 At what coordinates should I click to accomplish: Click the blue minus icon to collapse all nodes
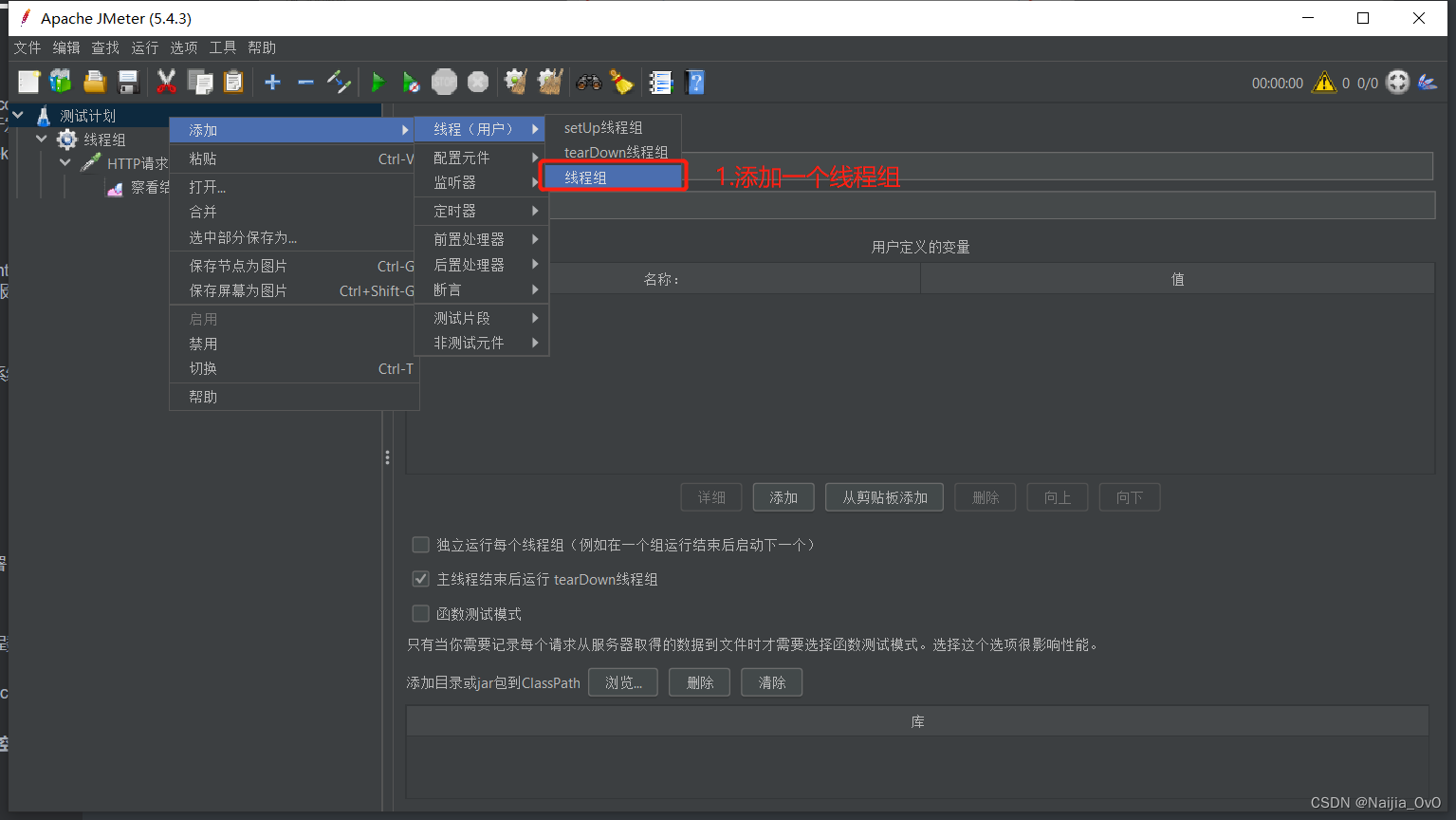305,83
